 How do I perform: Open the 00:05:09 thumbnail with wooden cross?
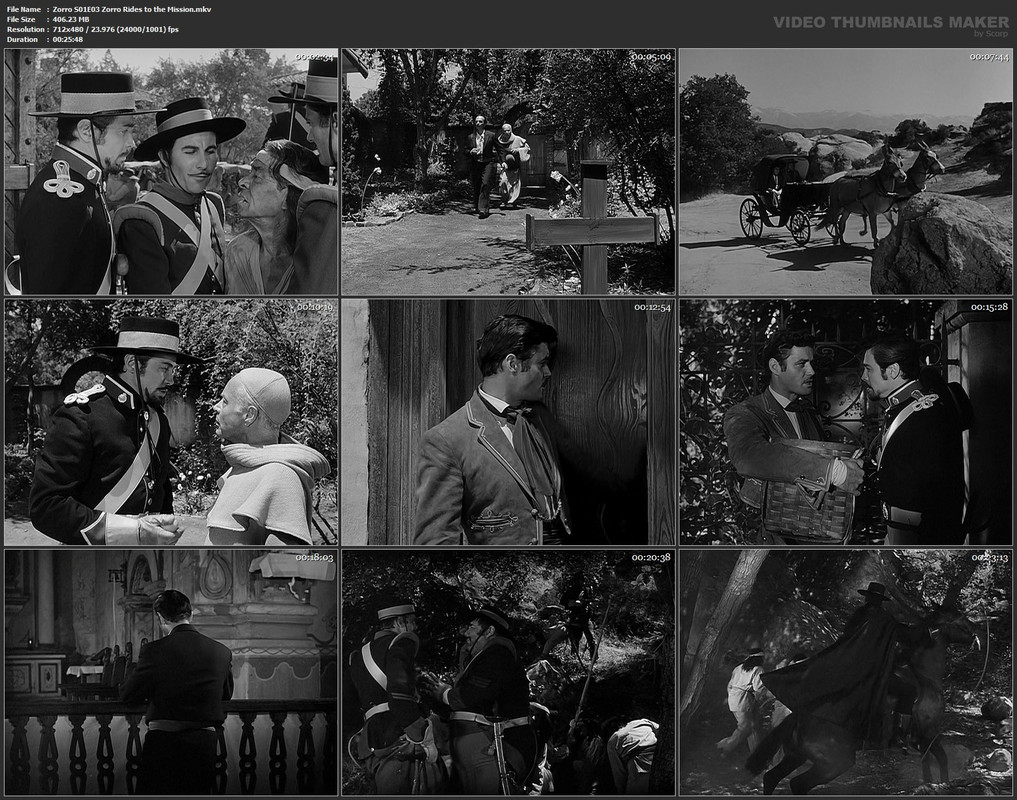click(x=508, y=172)
